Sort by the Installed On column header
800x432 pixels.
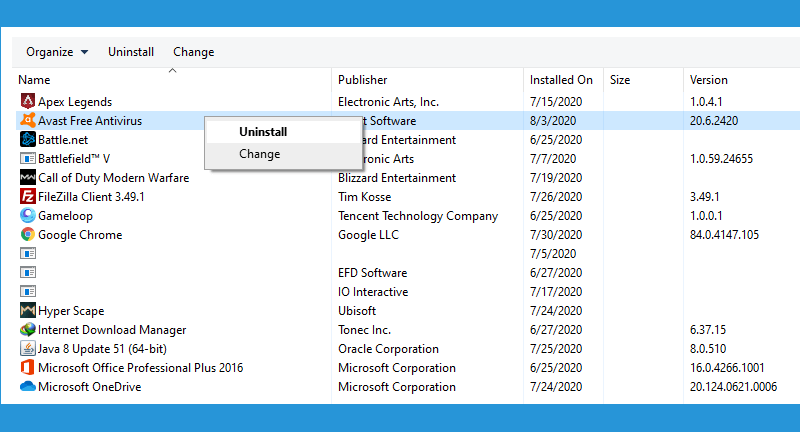(x=561, y=80)
